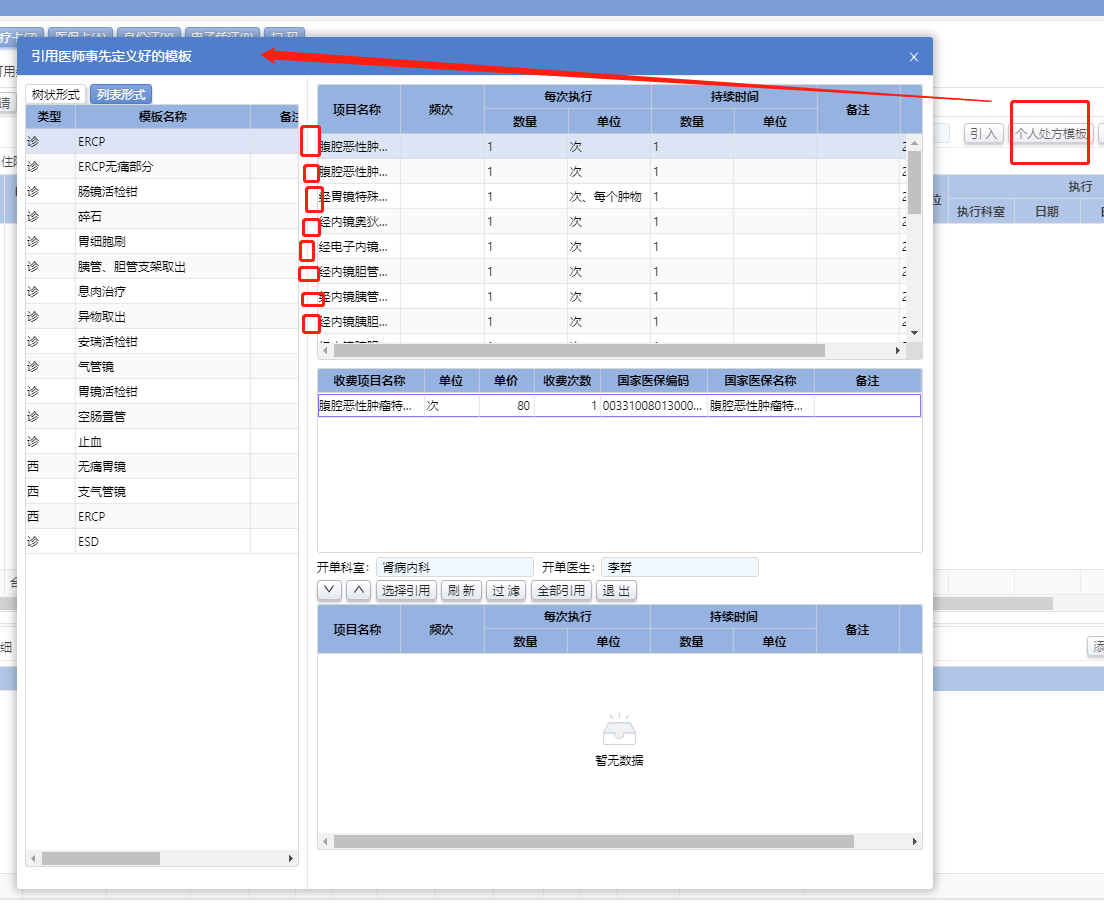Click the 频次 header in upper table
The width and height of the screenshot is (1104, 903).
(441, 110)
